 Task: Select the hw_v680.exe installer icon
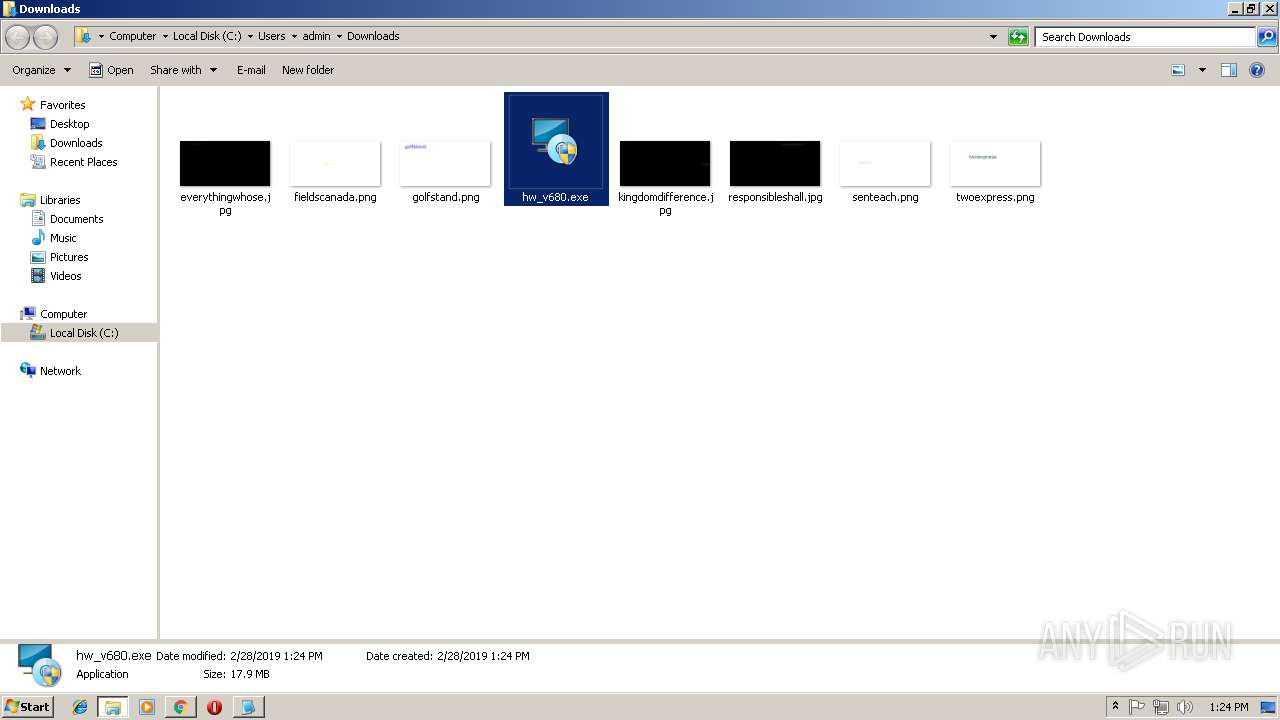(x=555, y=141)
